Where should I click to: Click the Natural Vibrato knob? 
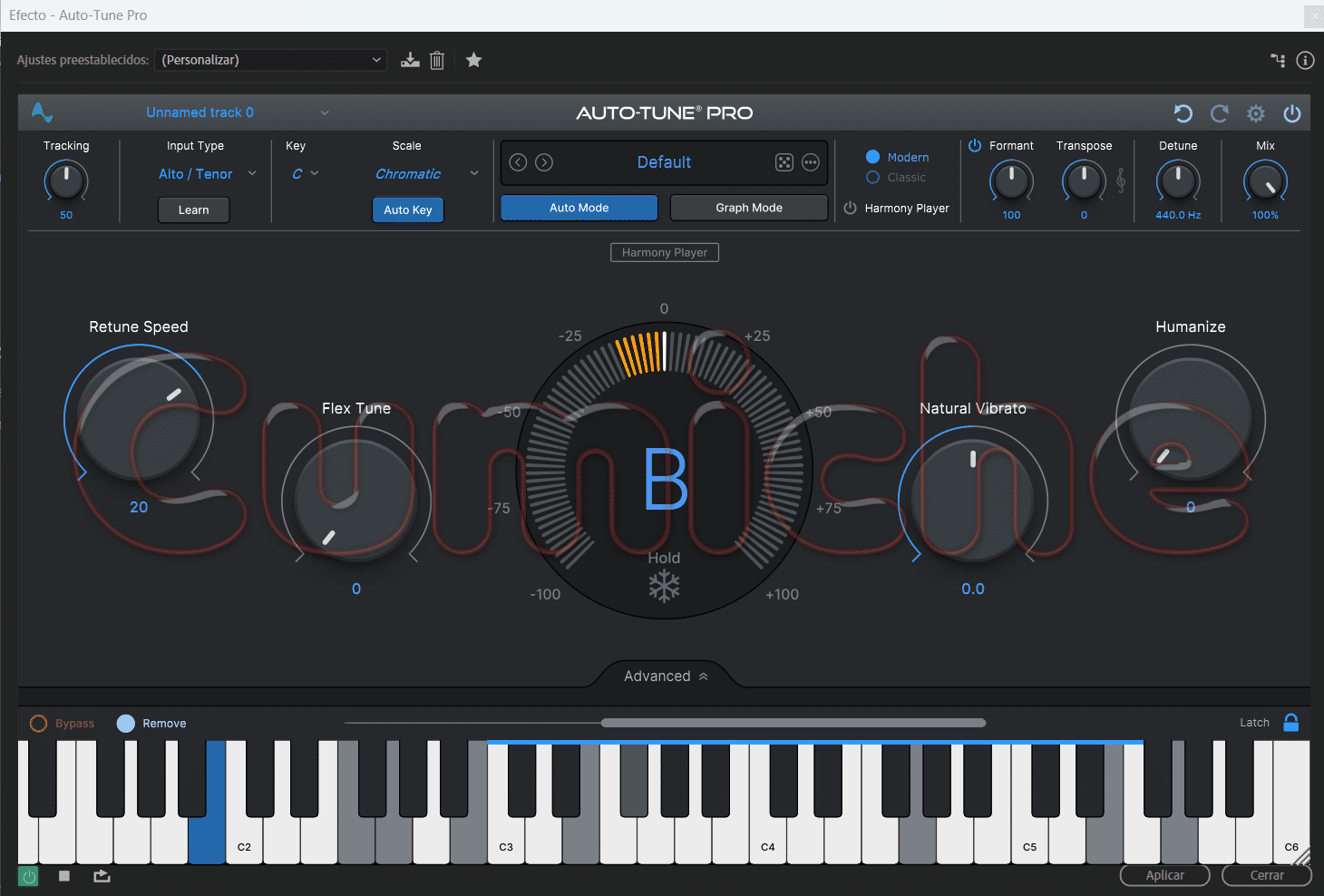(973, 500)
